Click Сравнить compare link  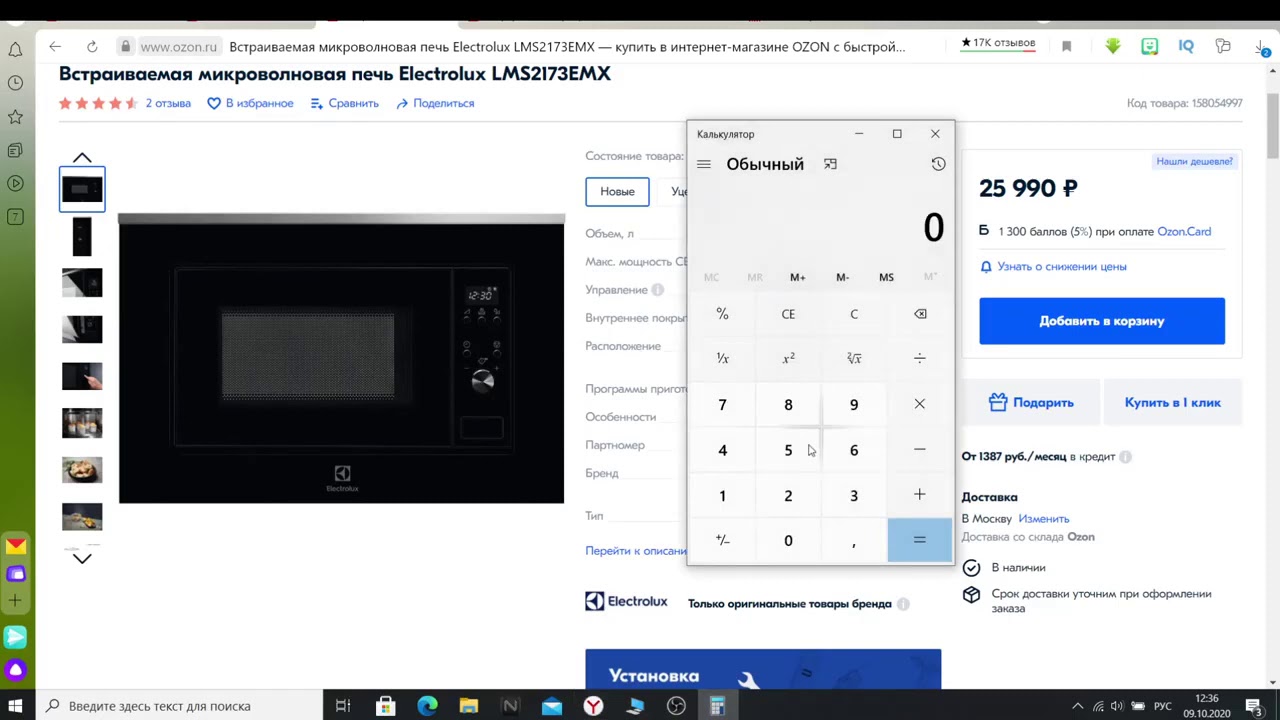tap(344, 103)
